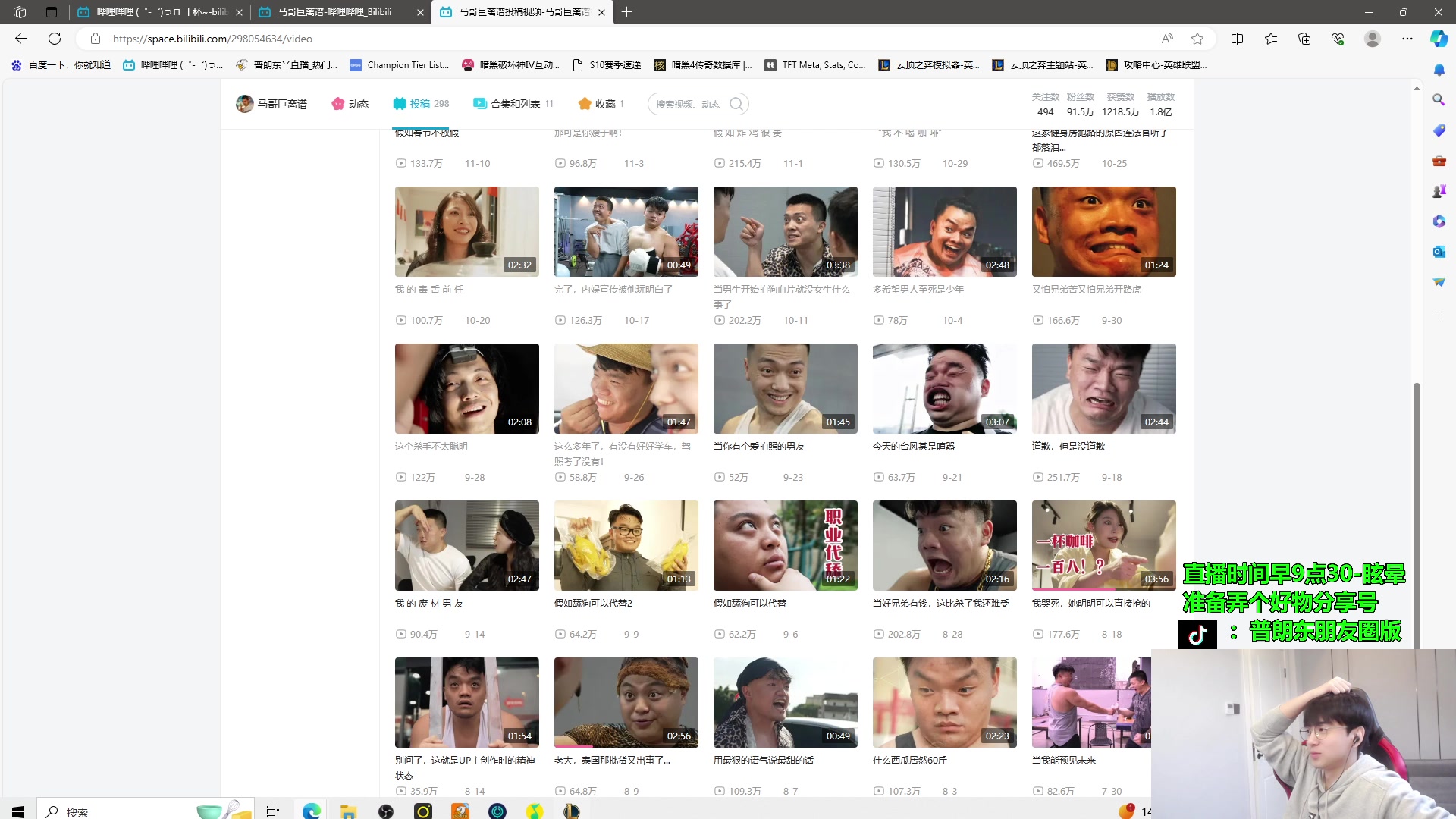Image resolution: width=1456 pixels, height=819 pixels.
Task: Open sidebar search magnifier icon
Action: point(1439,99)
